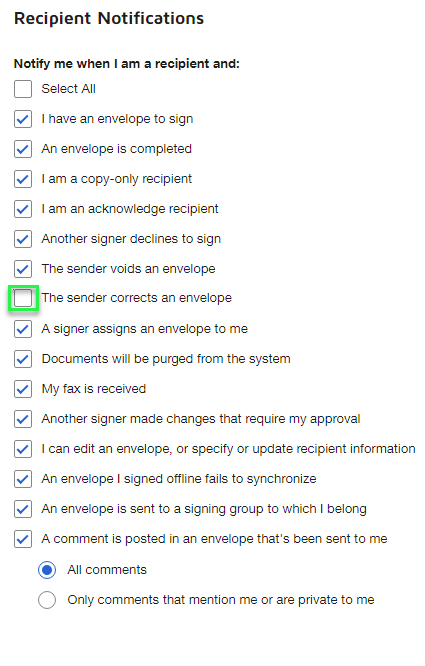The image size is (425, 666).
Task: Select the 'All comments' radio button
Action: pos(47,570)
